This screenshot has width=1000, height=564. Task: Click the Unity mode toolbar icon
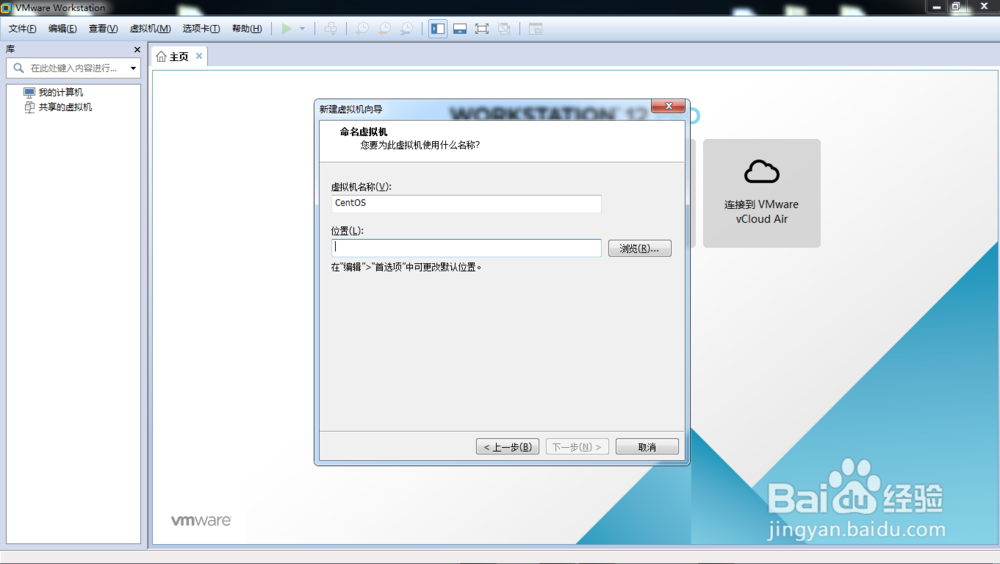click(504, 29)
